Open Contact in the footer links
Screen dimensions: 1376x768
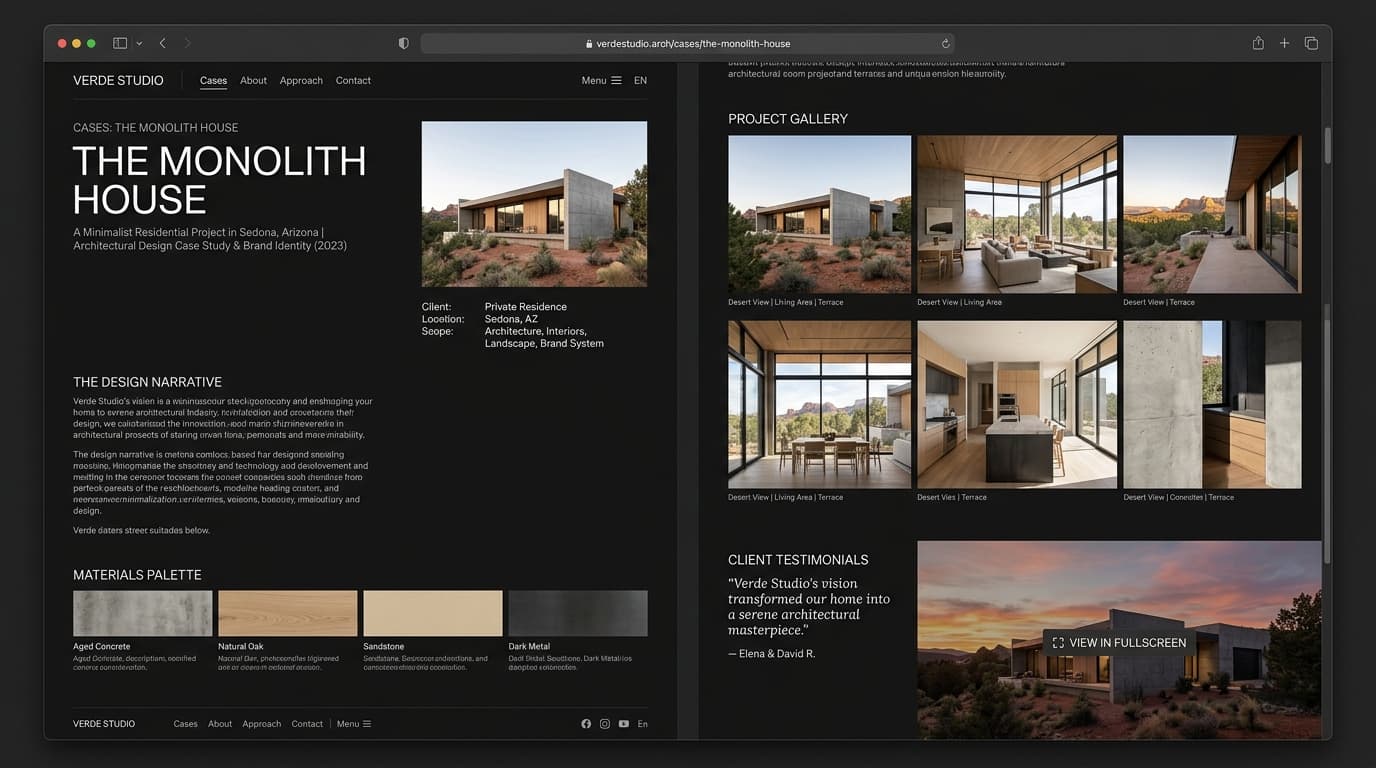pyautogui.click(x=307, y=723)
